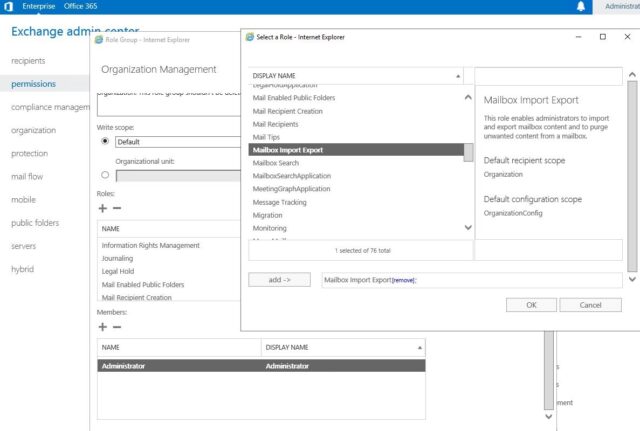Remove a member with the minus icon under Members
This screenshot has height=431, width=640.
tap(117, 327)
